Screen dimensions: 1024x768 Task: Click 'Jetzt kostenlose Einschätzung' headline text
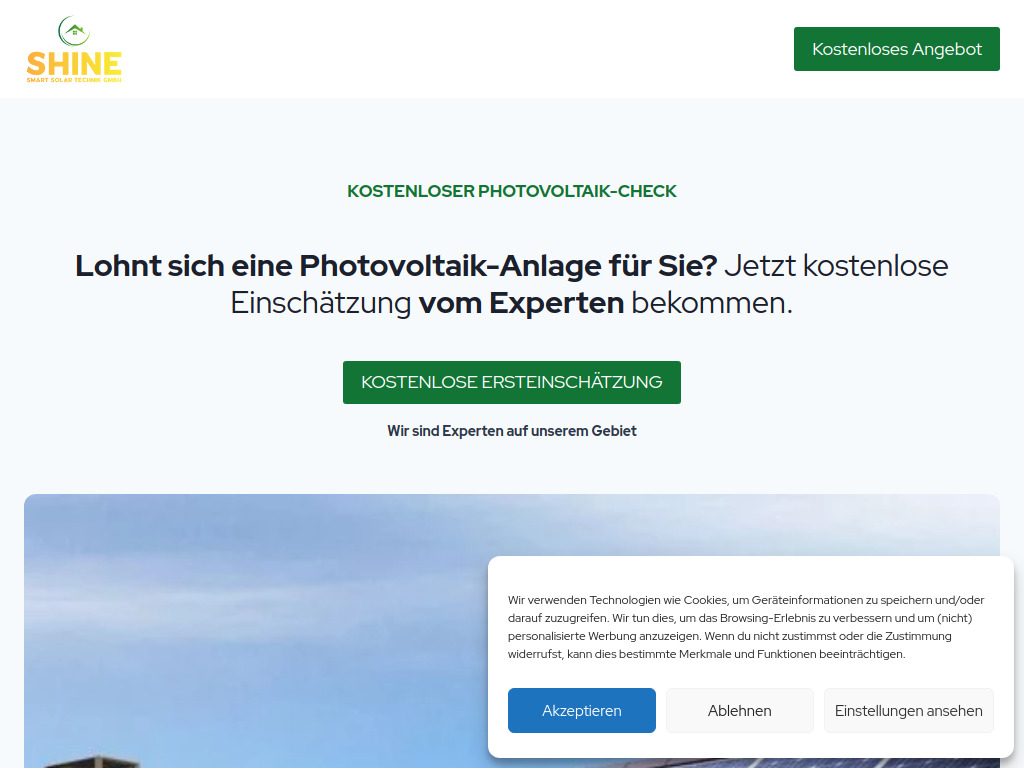(838, 266)
